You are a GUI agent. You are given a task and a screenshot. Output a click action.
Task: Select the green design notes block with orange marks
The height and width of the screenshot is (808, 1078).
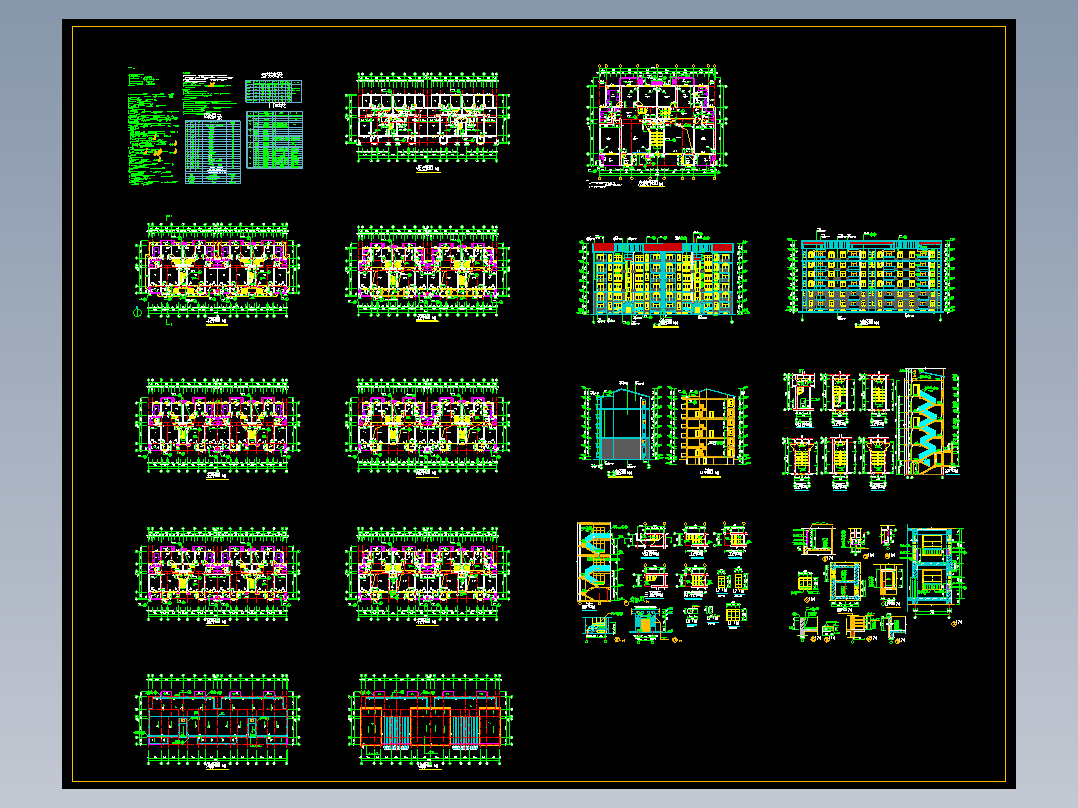tap(153, 127)
